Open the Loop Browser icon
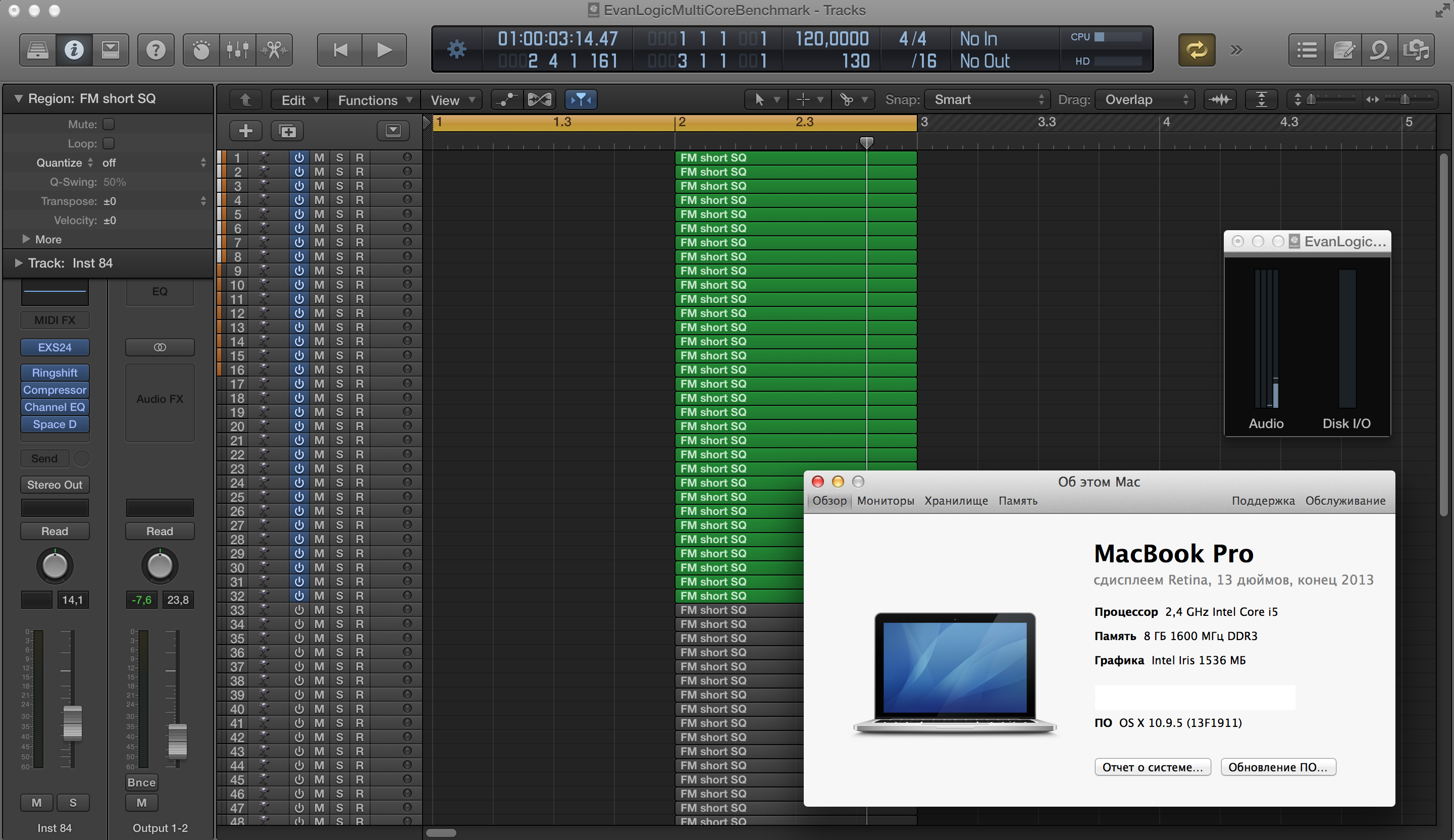This screenshot has height=840, width=1454. [1379, 50]
